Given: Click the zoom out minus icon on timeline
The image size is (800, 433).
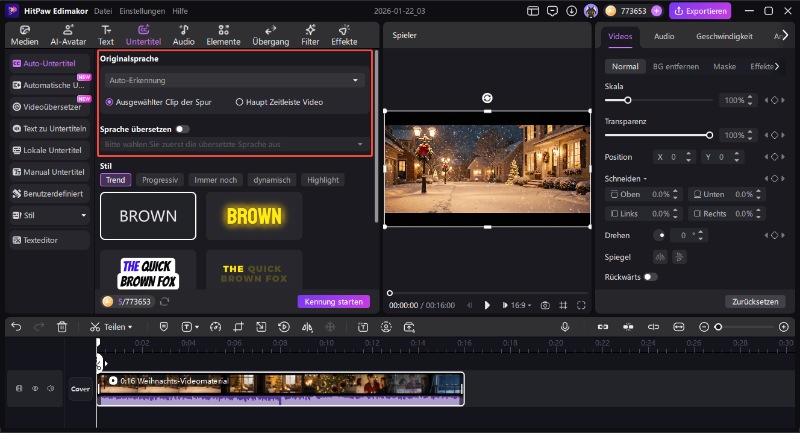Looking at the screenshot, I should [704, 327].
